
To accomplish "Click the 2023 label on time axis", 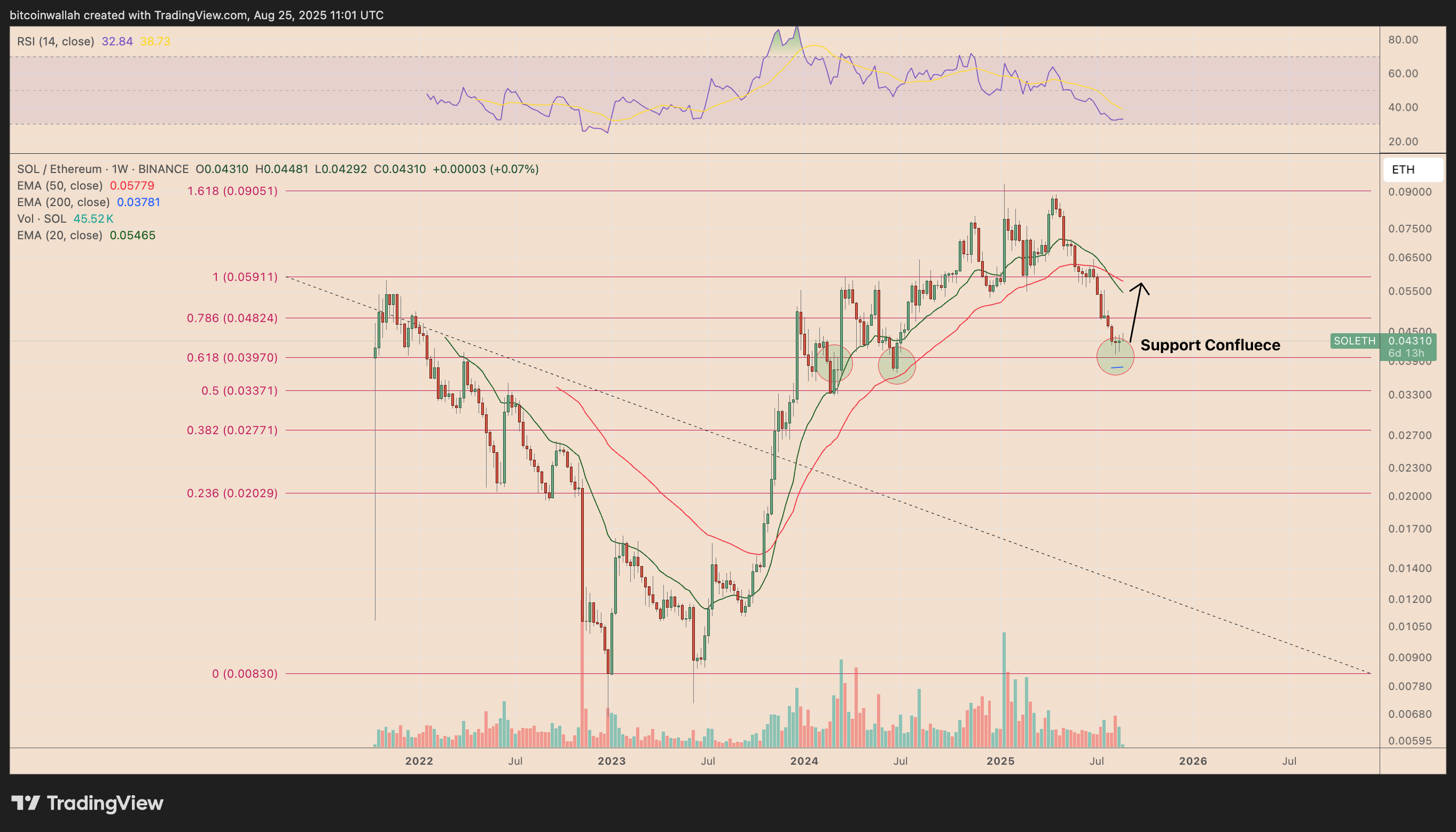I will (x=612, y=761).
